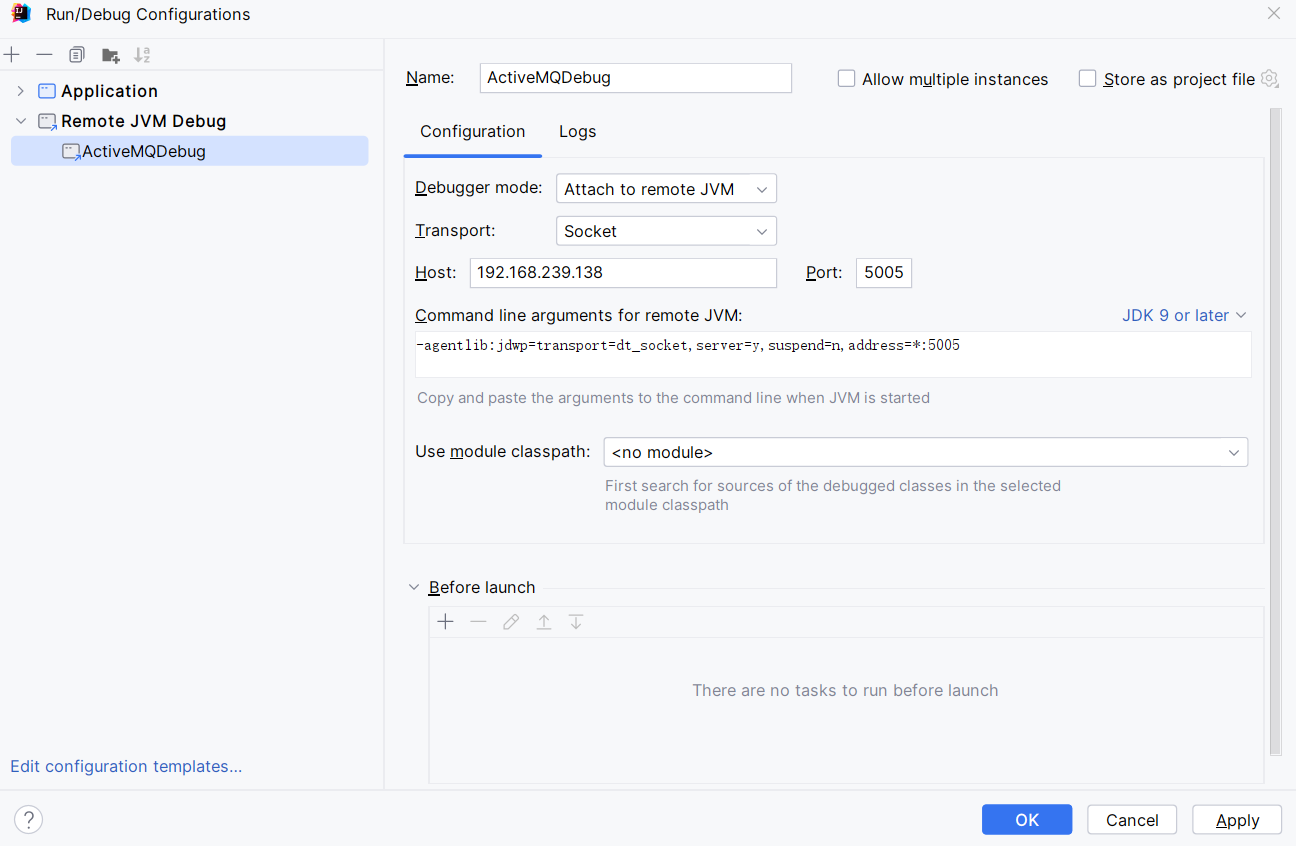1296x846 pixels.
Task: Switch to the Logs tab
Action: [578, 132]
